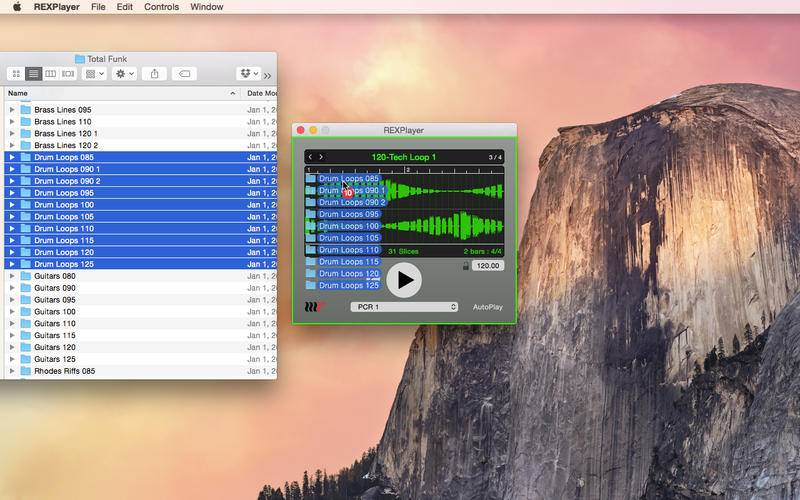This screenshot has width=800, height=500.
Task: Click the 120-Tech Loop 1 title
Action: click(x=404, y=157)
